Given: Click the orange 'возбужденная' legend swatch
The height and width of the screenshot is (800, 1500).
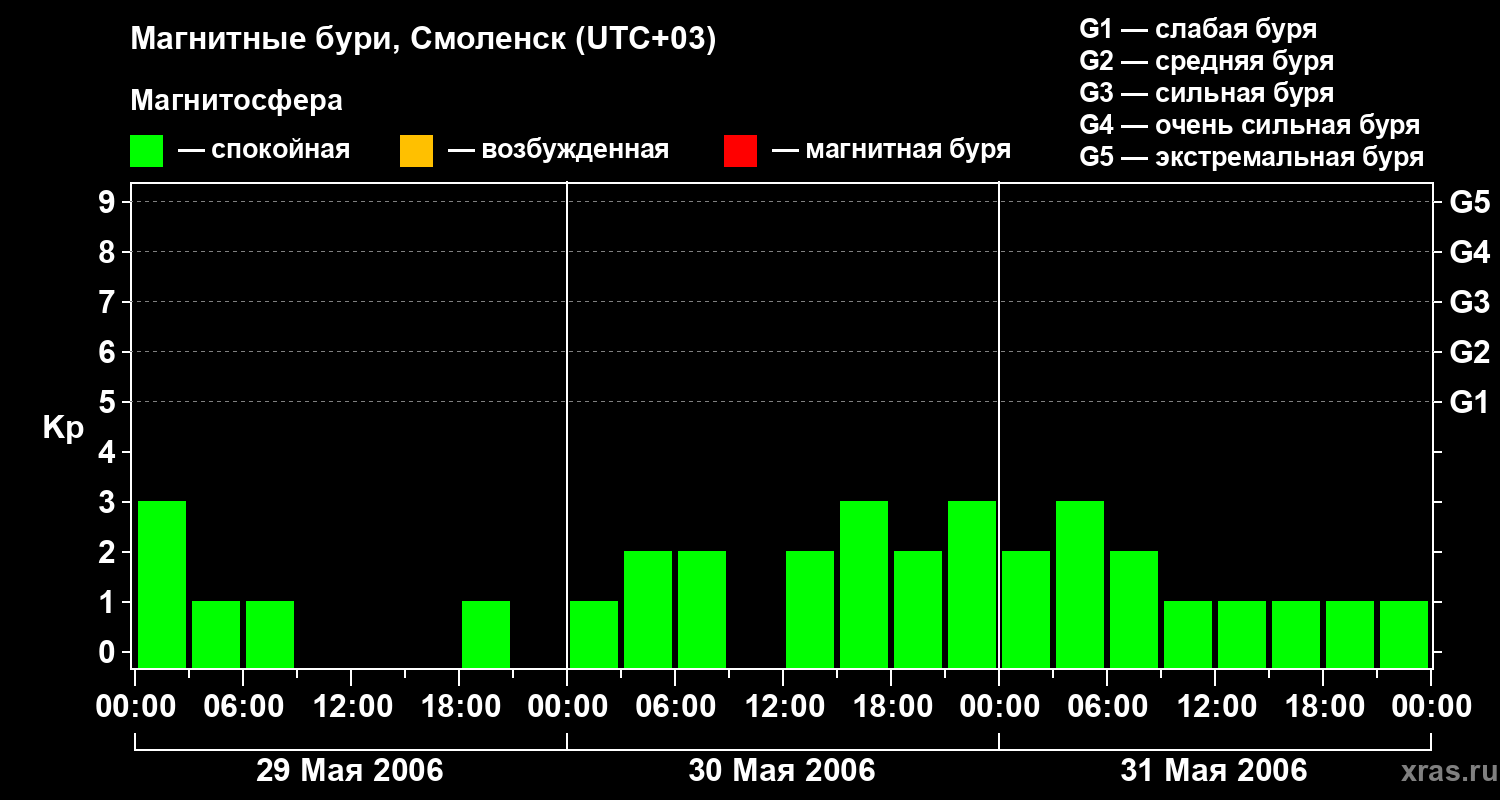Looking at the screenshot, I should pos(416,151).
